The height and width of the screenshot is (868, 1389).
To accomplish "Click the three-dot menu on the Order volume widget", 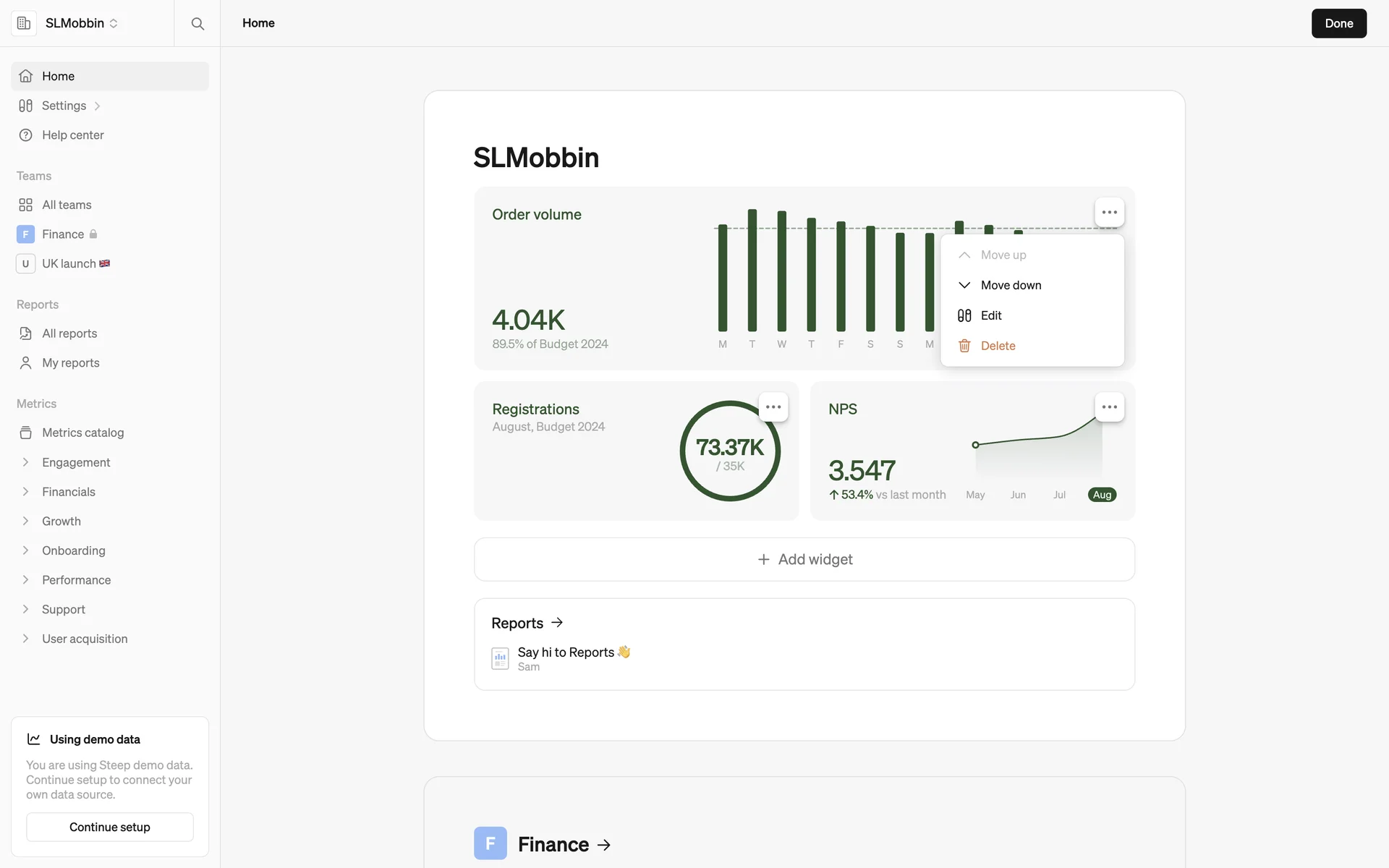I will pos(1109,212).
